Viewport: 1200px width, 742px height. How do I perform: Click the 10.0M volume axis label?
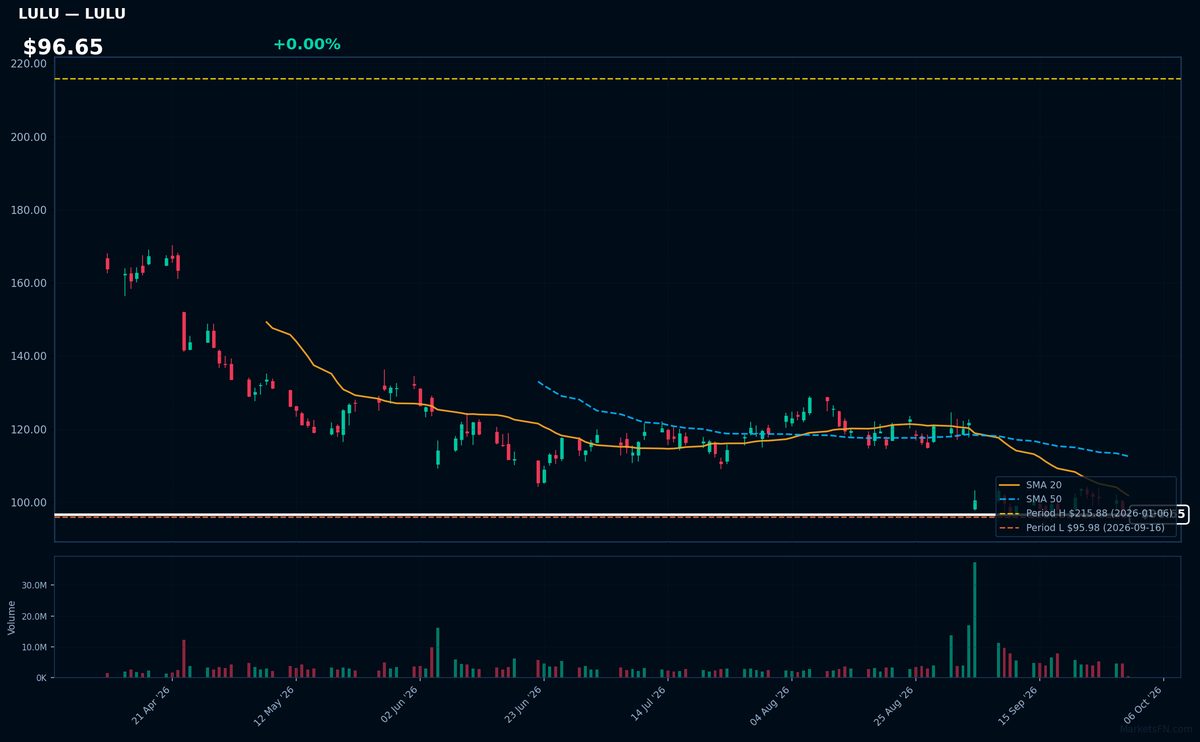click(34, 647)
